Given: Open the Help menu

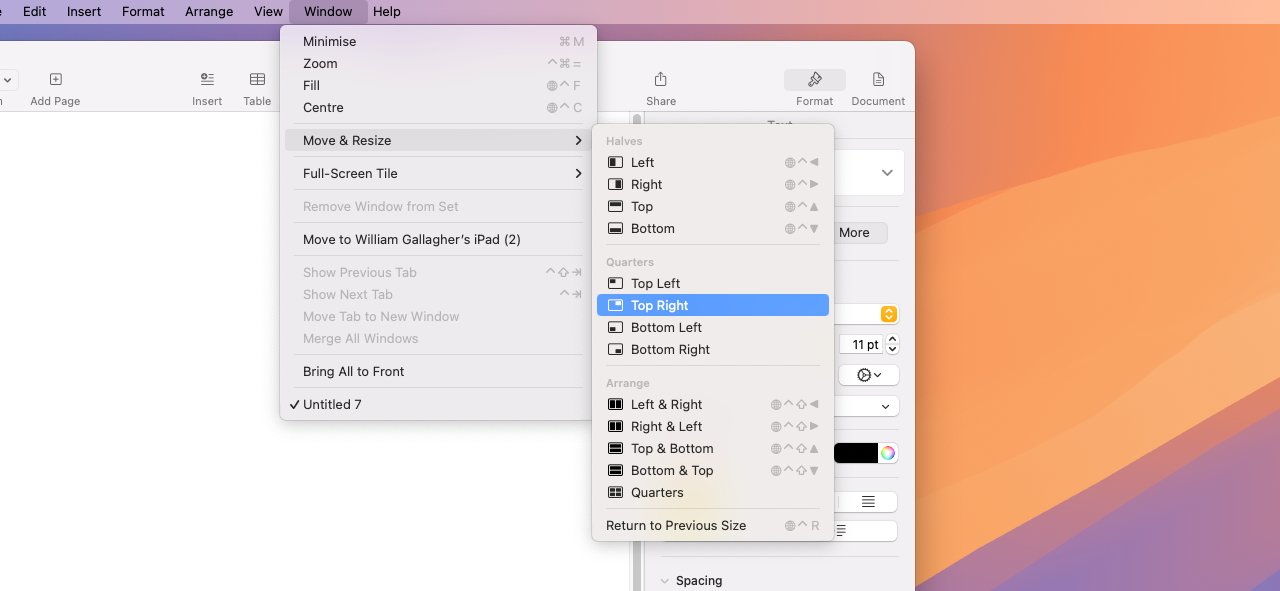Looking at the screenshot, I should [386, 11].
